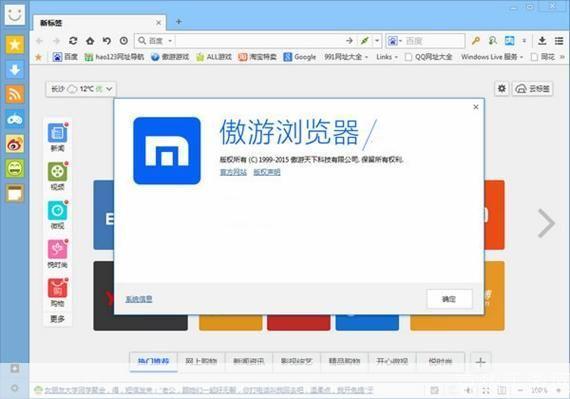The image size is (570, 399).
Task: Open the Favorites star sidebar panel
Action: [15, 45]
